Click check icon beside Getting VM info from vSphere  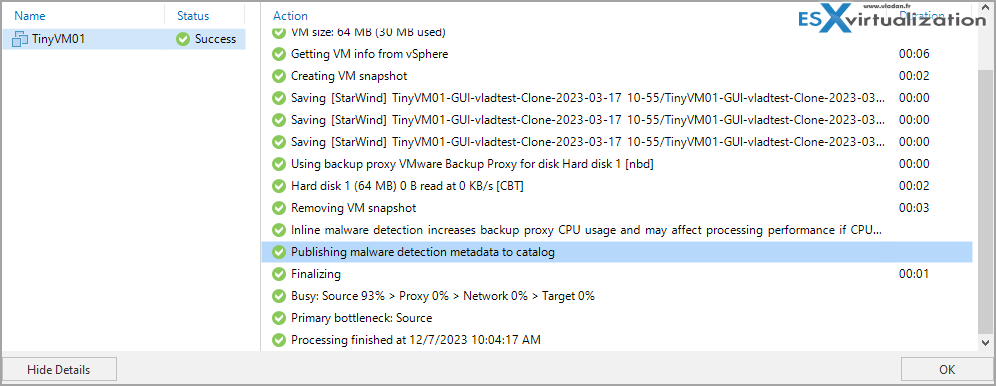(x=278, y=55)
